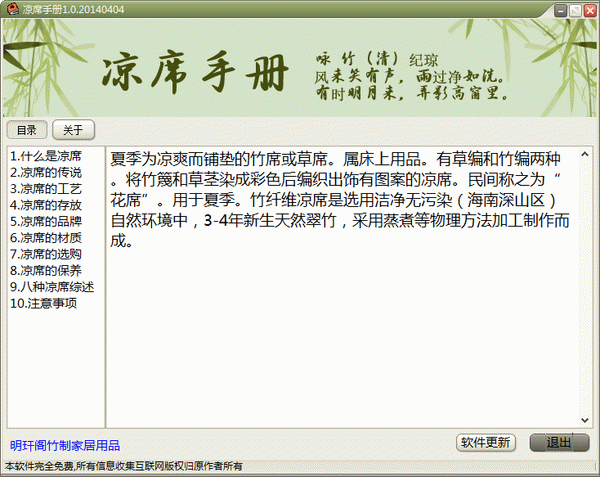This screenshot has height=477, width=600.
Task: Click inside the content text area
Action: (342, 287)
